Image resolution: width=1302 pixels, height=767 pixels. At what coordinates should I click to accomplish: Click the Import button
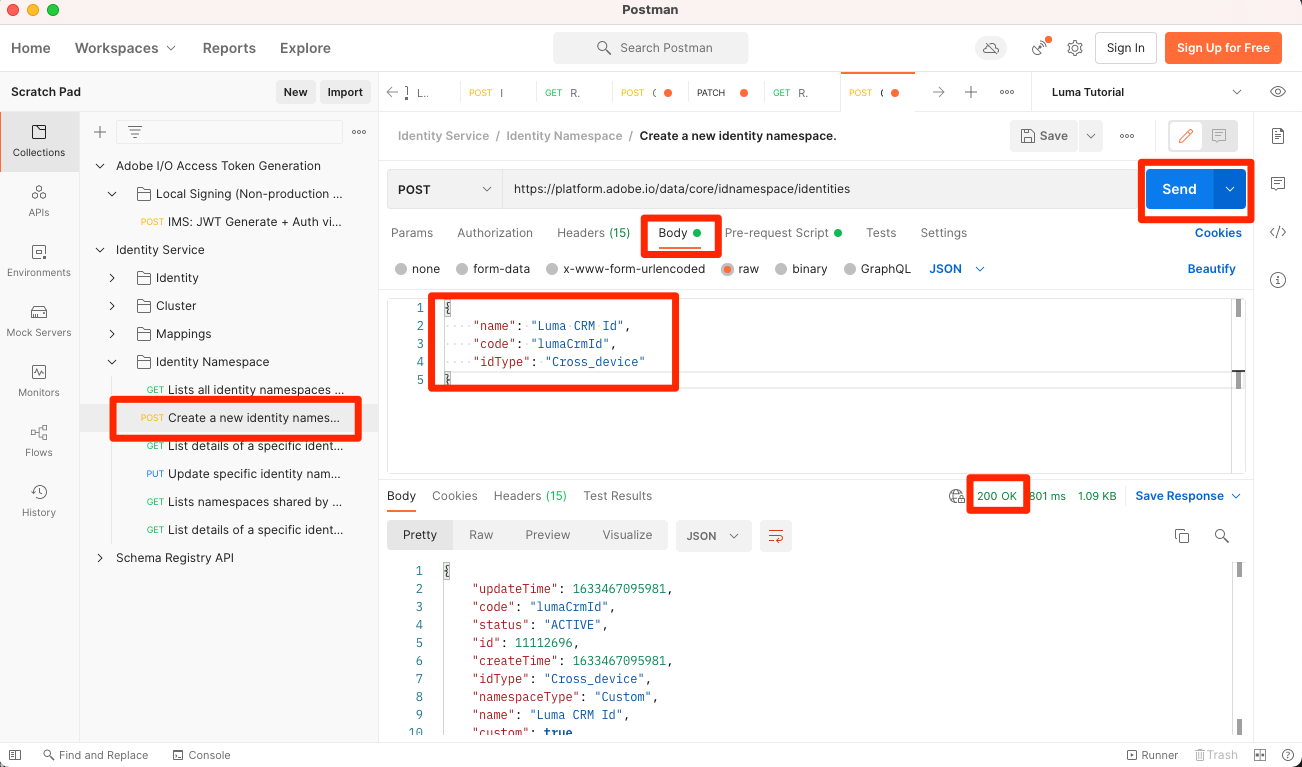point(345,92)
